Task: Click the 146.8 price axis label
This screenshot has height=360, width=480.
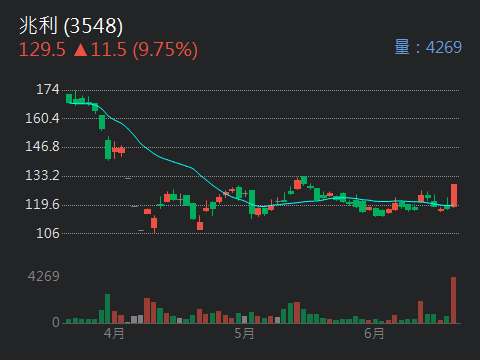Action: click(42, 146)
